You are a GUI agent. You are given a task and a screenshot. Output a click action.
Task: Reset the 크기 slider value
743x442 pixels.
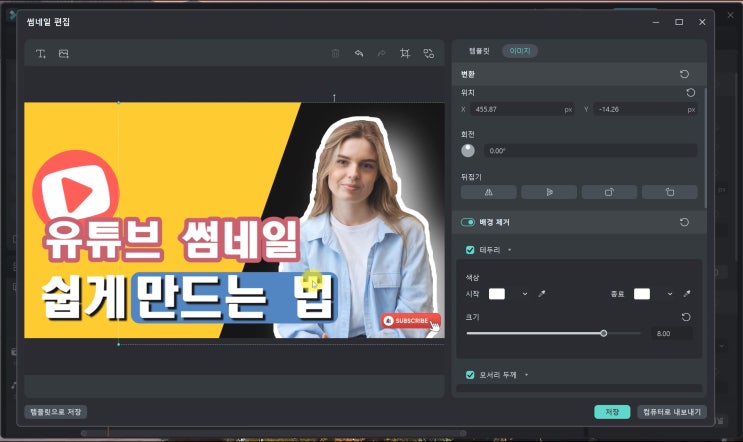(x=686, y=317)
